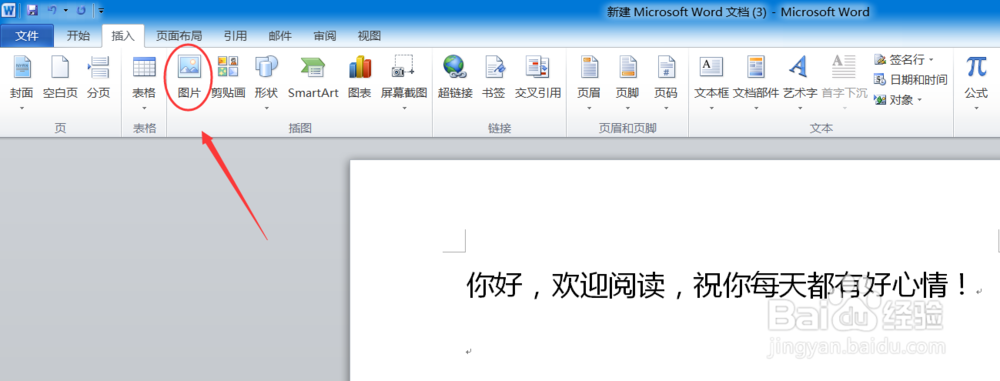Expand the 签名行 dropdown arrow

coord(930,59)
